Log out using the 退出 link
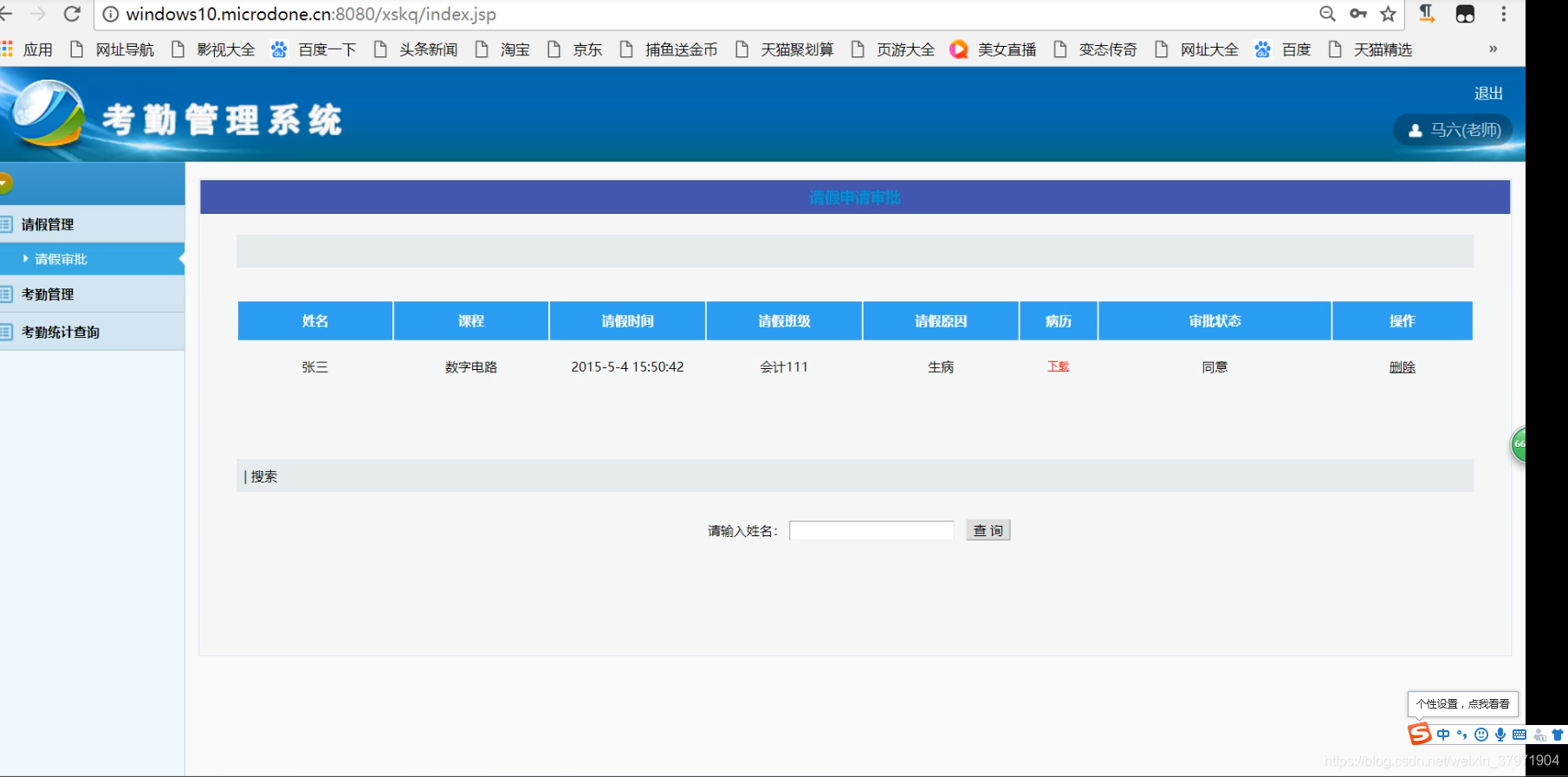The image size is (1568, 777). [1488, 93]
